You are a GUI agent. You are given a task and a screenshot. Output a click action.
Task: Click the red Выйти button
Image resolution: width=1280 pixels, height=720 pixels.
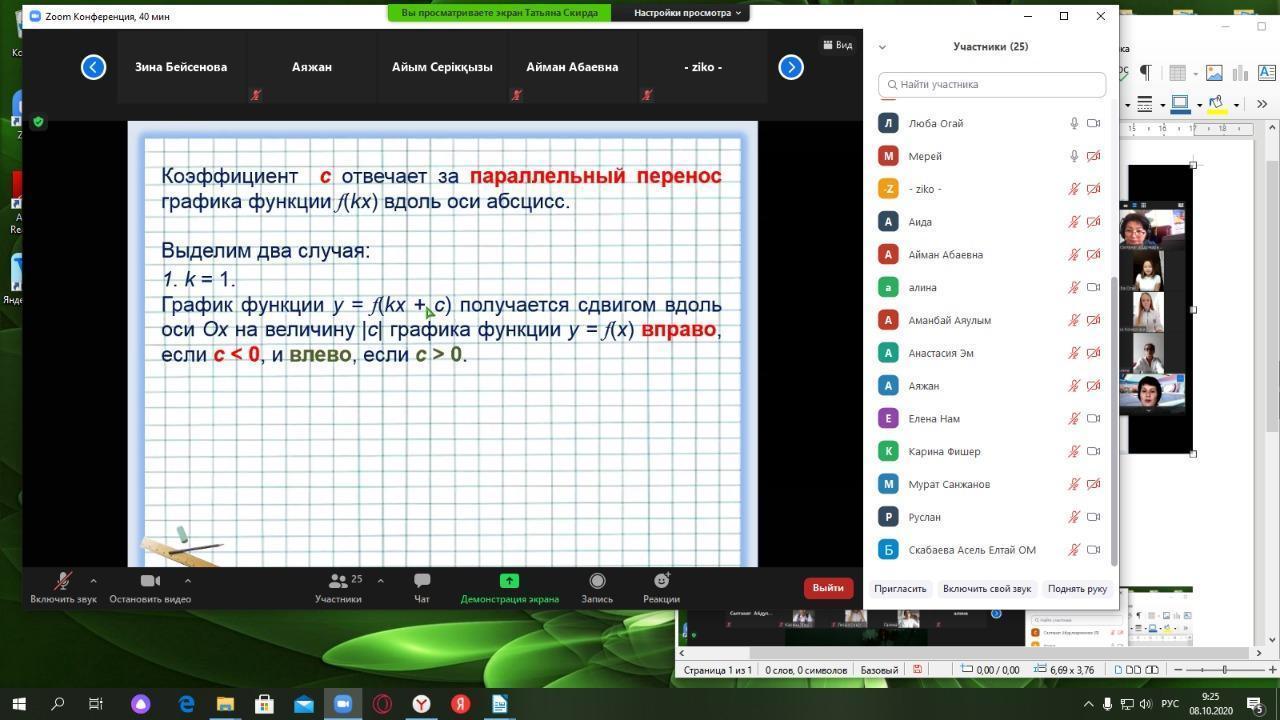pos(827,588)
